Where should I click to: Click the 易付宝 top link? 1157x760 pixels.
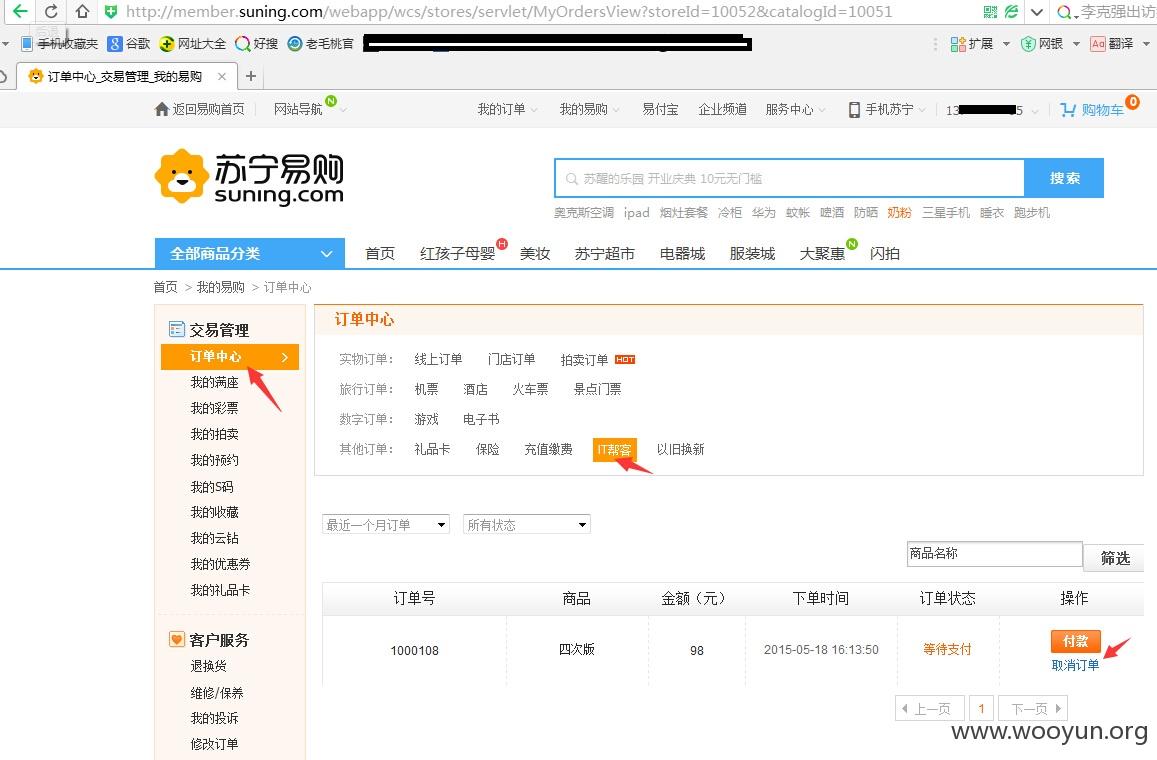(660, 109)
